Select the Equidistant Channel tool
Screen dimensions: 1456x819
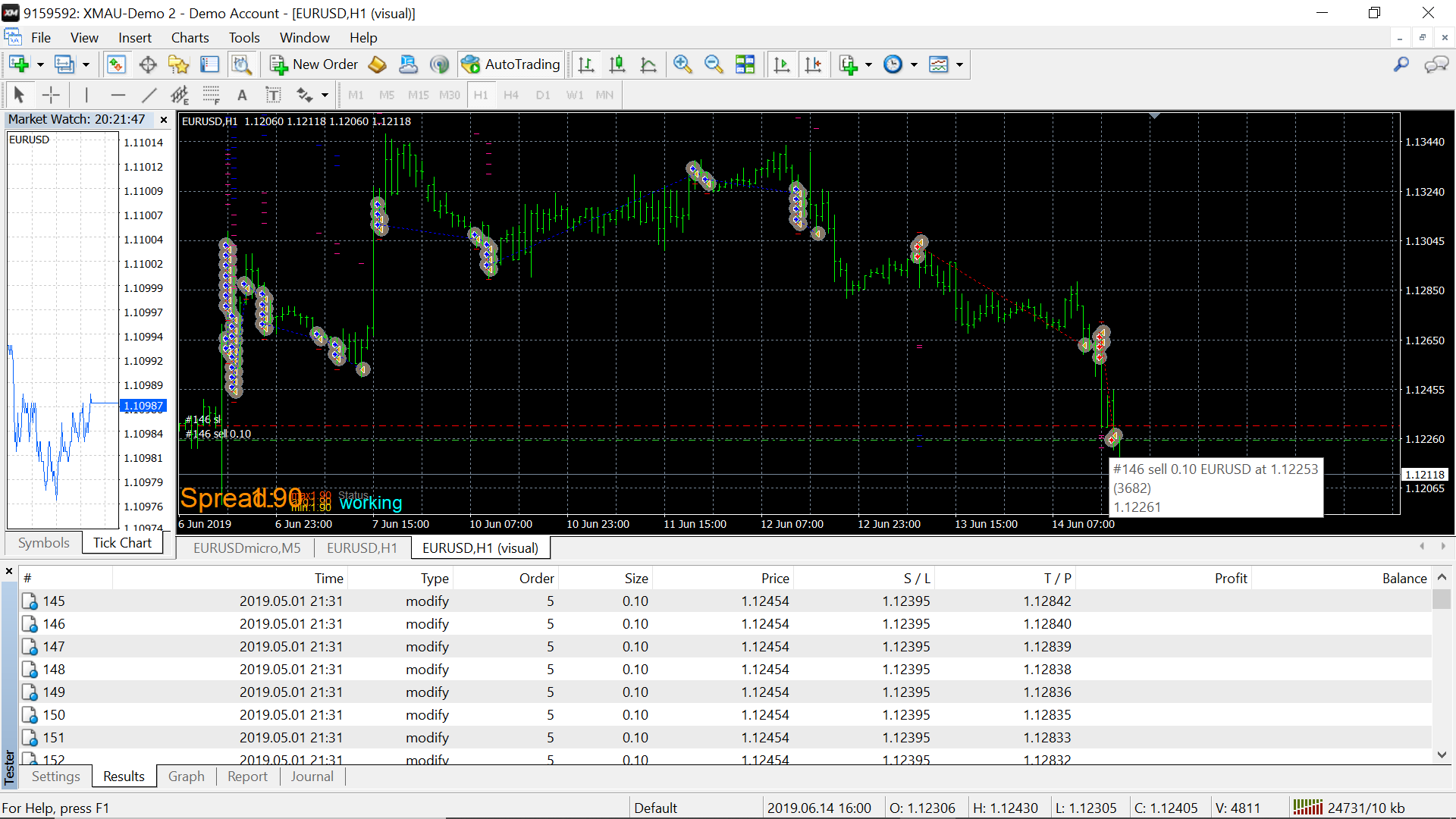coord(180,95)
